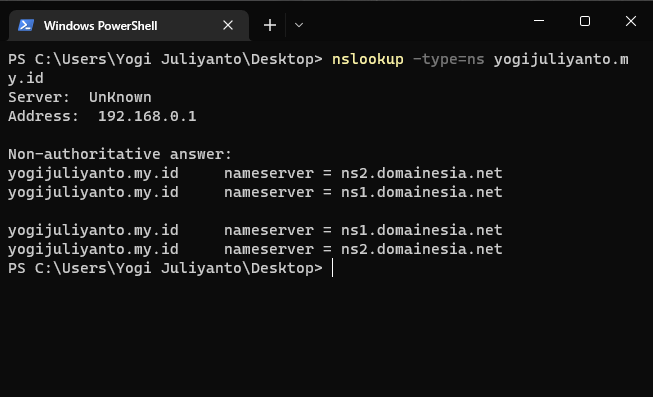653x397 pixels.
Task: Click the second ns1.domainesia.net output entry
Action: 421,230
